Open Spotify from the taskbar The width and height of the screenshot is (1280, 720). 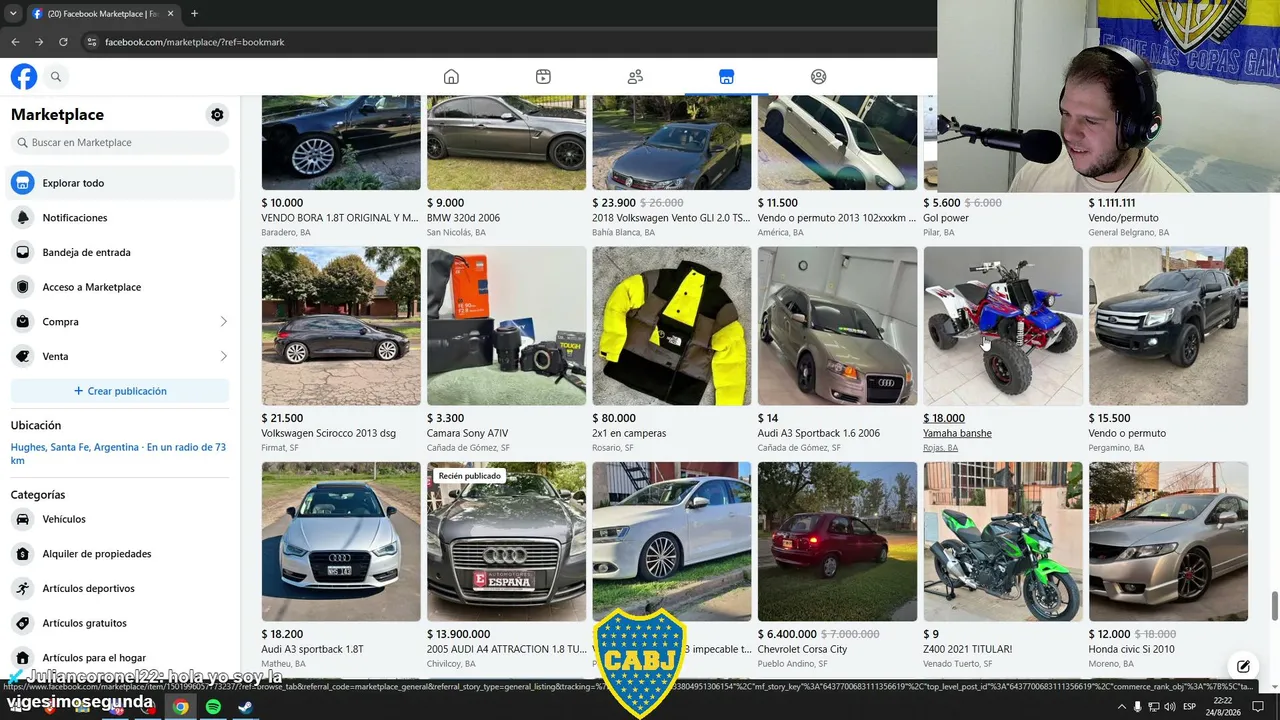coord(213,707)
